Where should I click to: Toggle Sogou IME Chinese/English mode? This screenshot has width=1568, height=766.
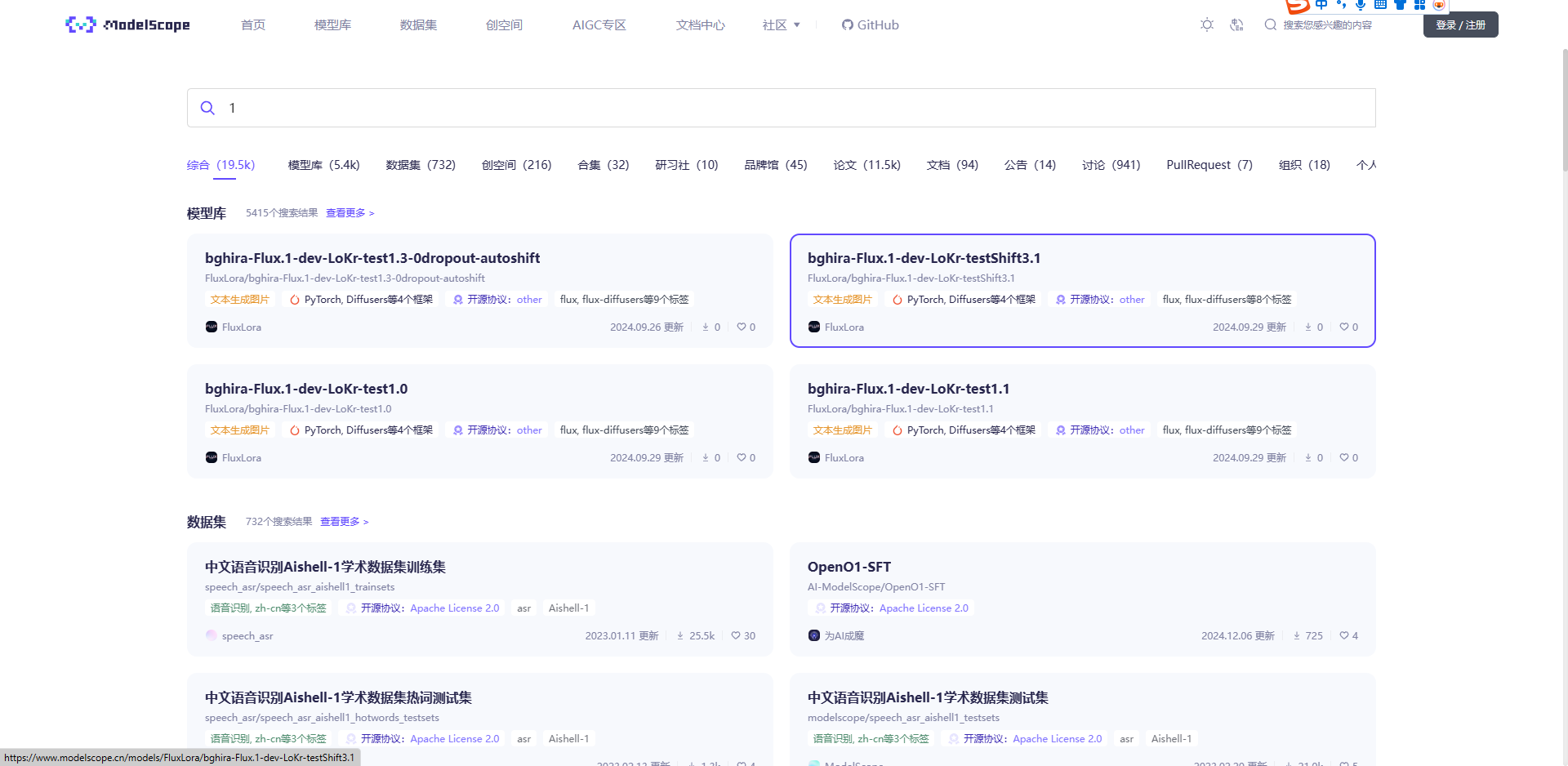1321,5
